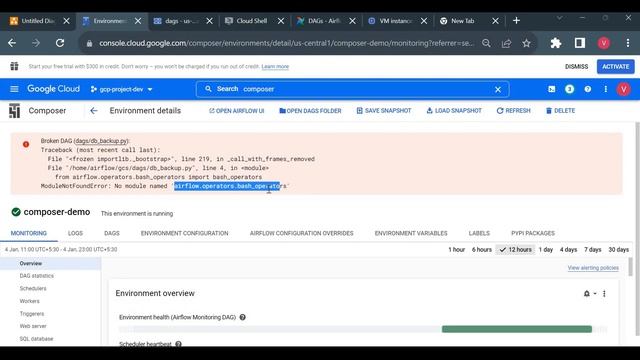The height and width of the screenshot is (360, 640).
Task: Click the DELETE environment button
Action: pos(560,111)
